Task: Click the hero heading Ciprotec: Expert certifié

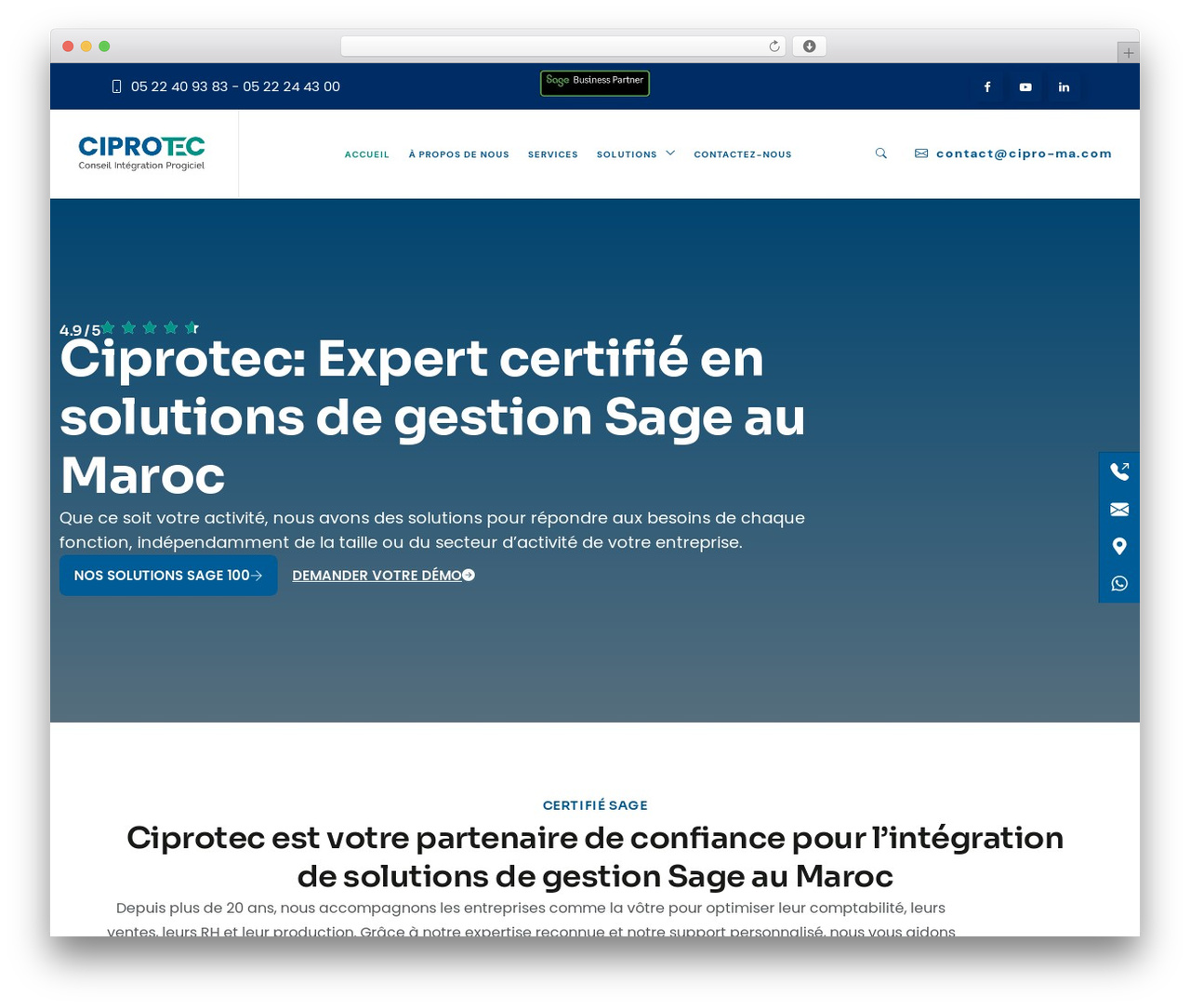Action: tap(432, 417)
